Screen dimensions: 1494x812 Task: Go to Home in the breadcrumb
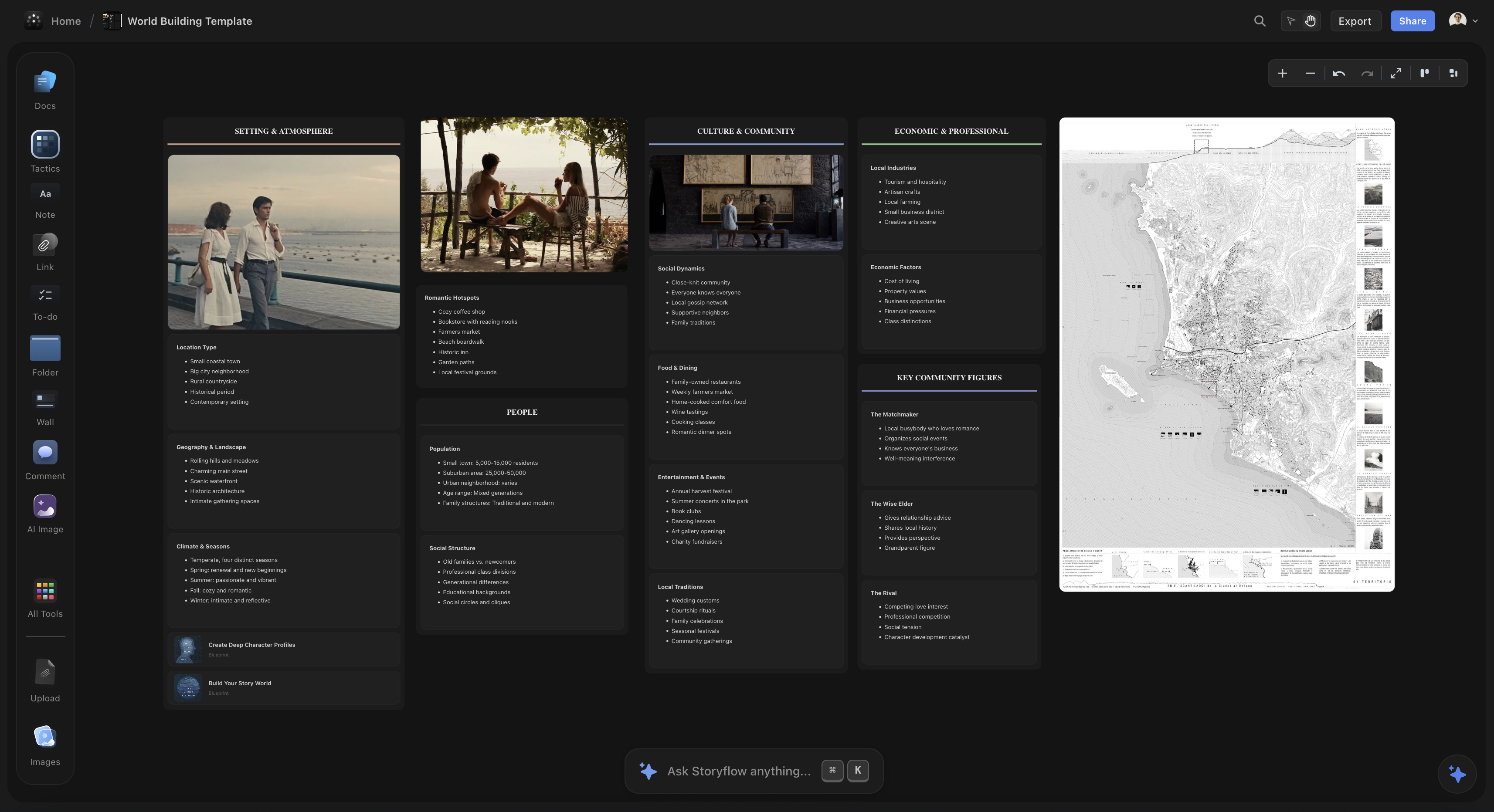[x=65, y=21]
